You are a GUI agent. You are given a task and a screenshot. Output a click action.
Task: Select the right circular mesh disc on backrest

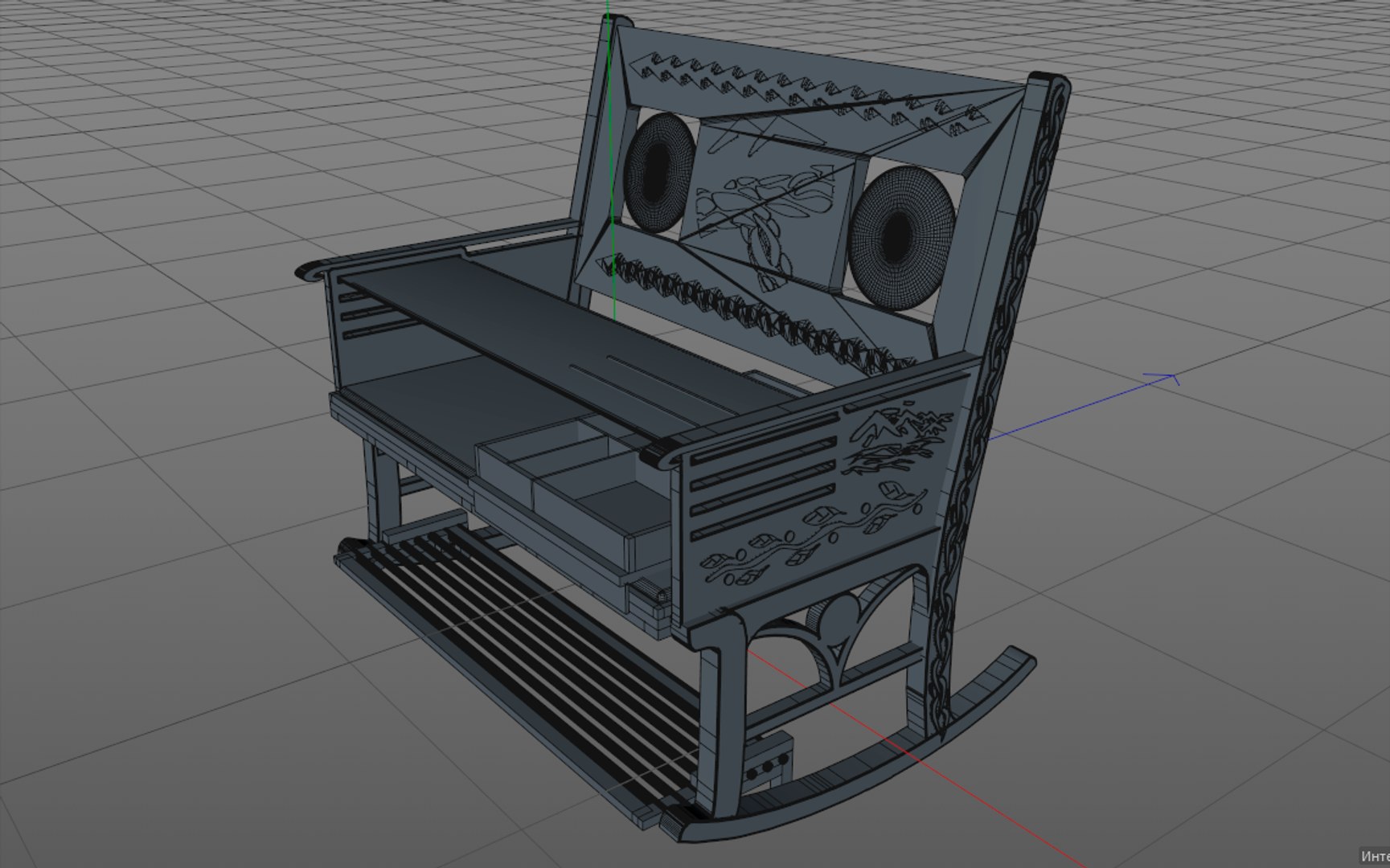[x=903, y=236]
